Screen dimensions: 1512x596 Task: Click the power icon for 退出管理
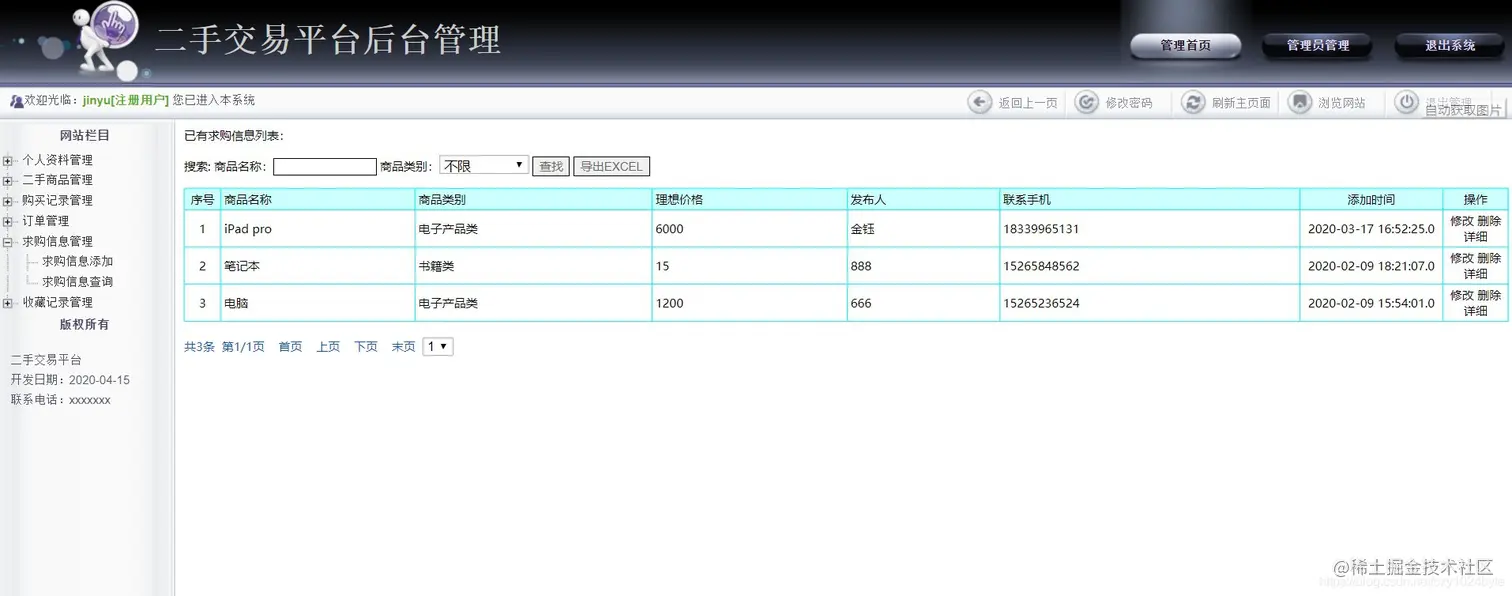[1407, 102]
